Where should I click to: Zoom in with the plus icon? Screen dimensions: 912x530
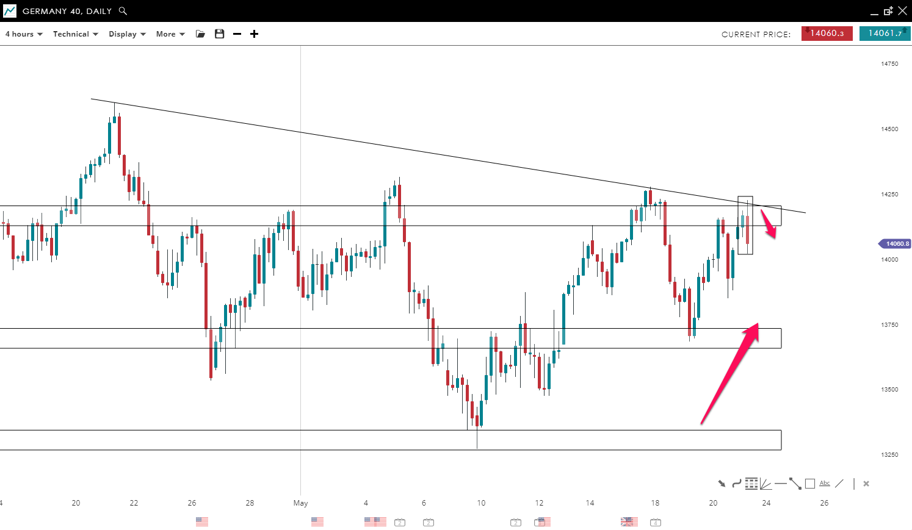coord(254,34)
